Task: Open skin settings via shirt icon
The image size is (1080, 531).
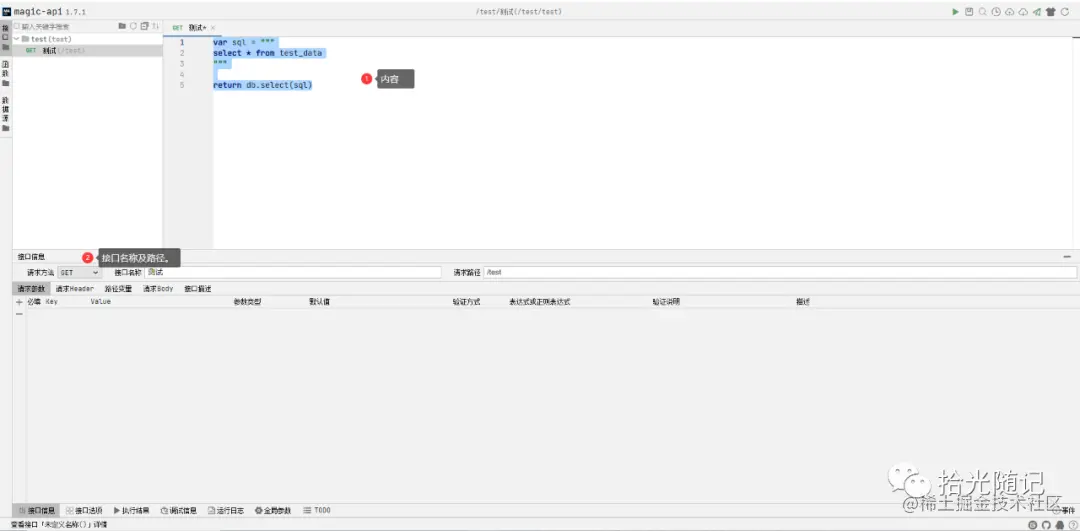Action: (x=1050, y=12)
